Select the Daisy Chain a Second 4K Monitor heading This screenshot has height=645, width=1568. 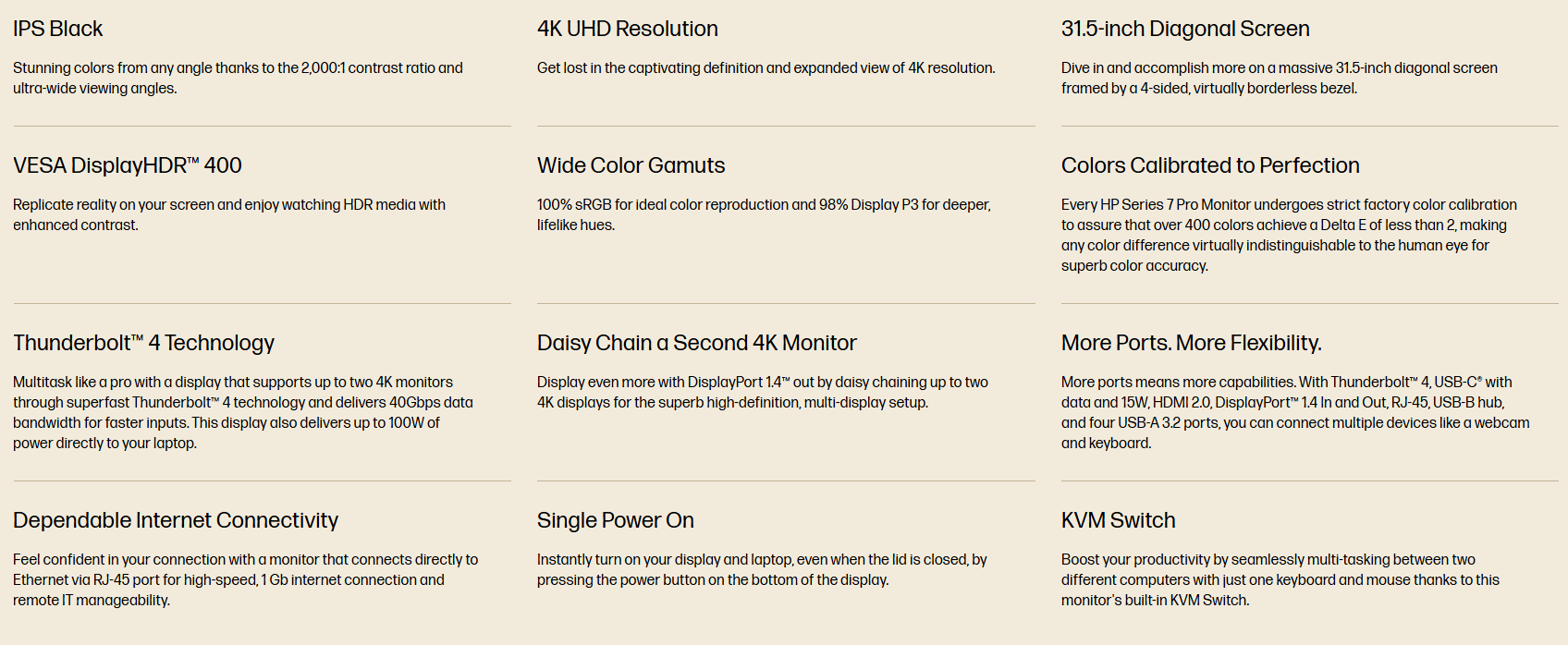[x=696, y=343]
